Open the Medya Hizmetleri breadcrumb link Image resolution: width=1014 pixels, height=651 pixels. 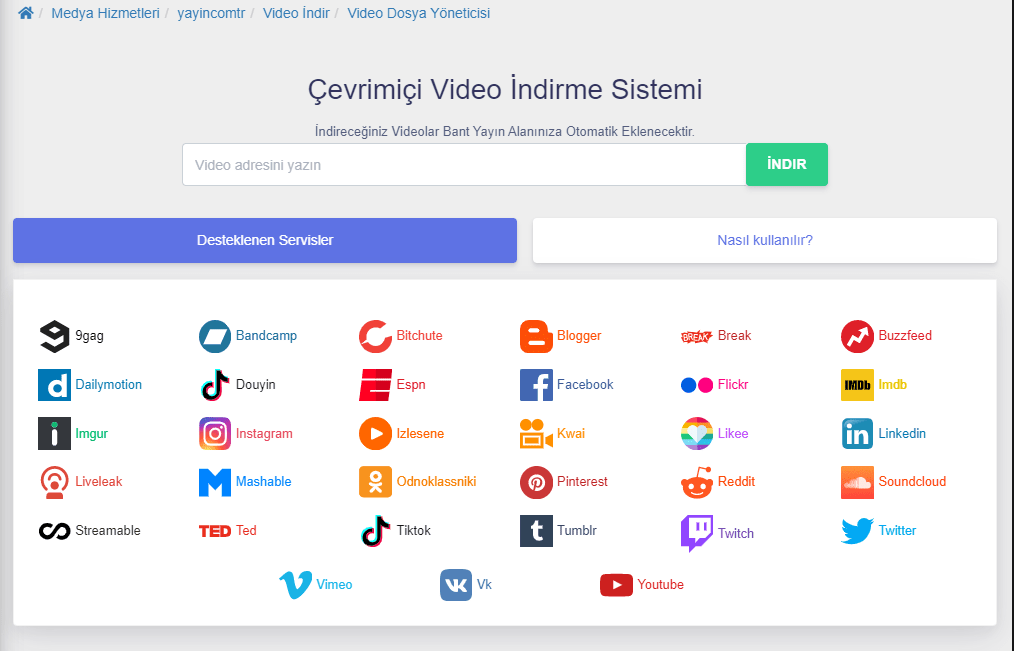(105, 13)
